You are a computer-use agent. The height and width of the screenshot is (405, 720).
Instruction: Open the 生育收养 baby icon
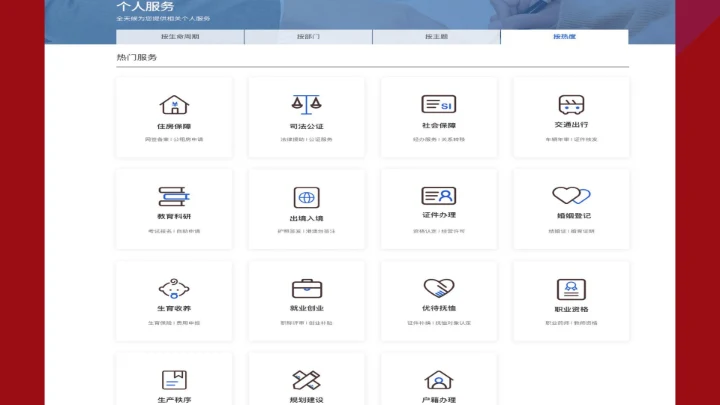[174, 289]
